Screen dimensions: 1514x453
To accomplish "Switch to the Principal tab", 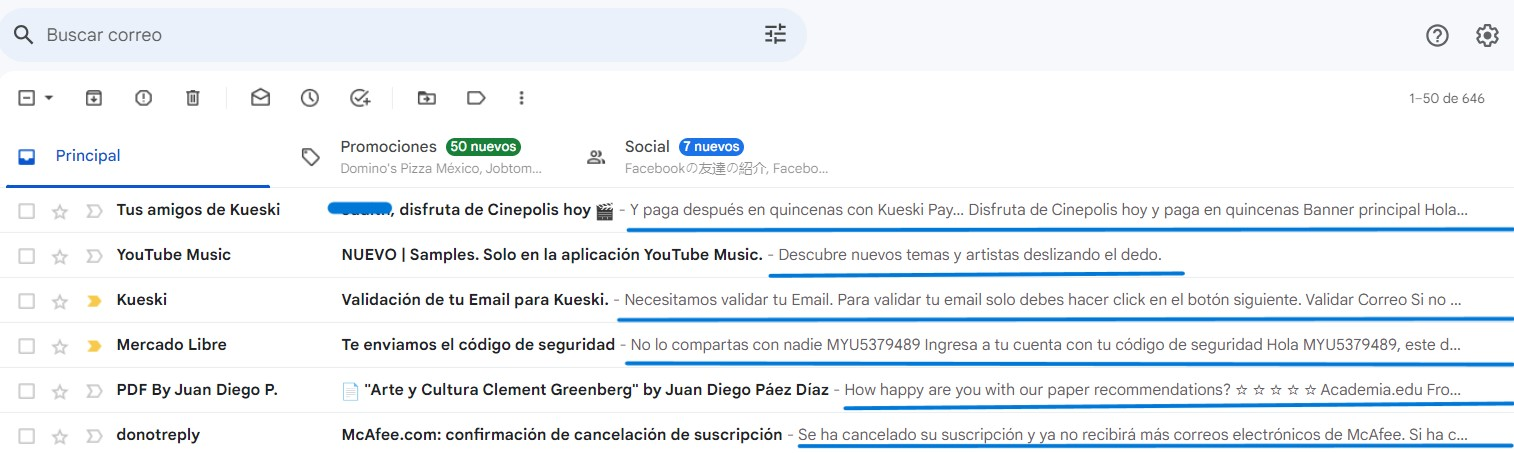I will (138, 156).
